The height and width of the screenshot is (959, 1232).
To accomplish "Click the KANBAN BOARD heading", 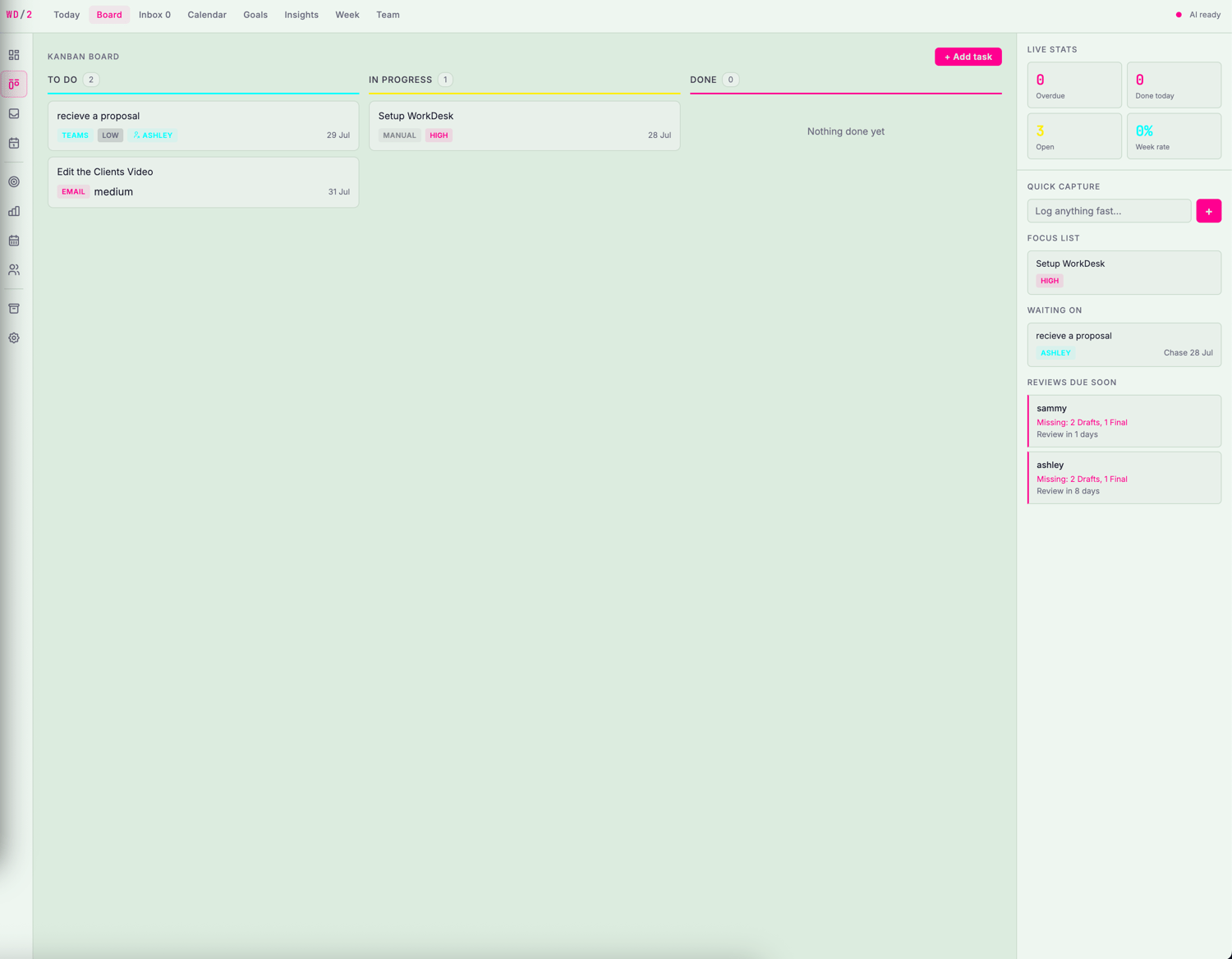I will point(83,57).
